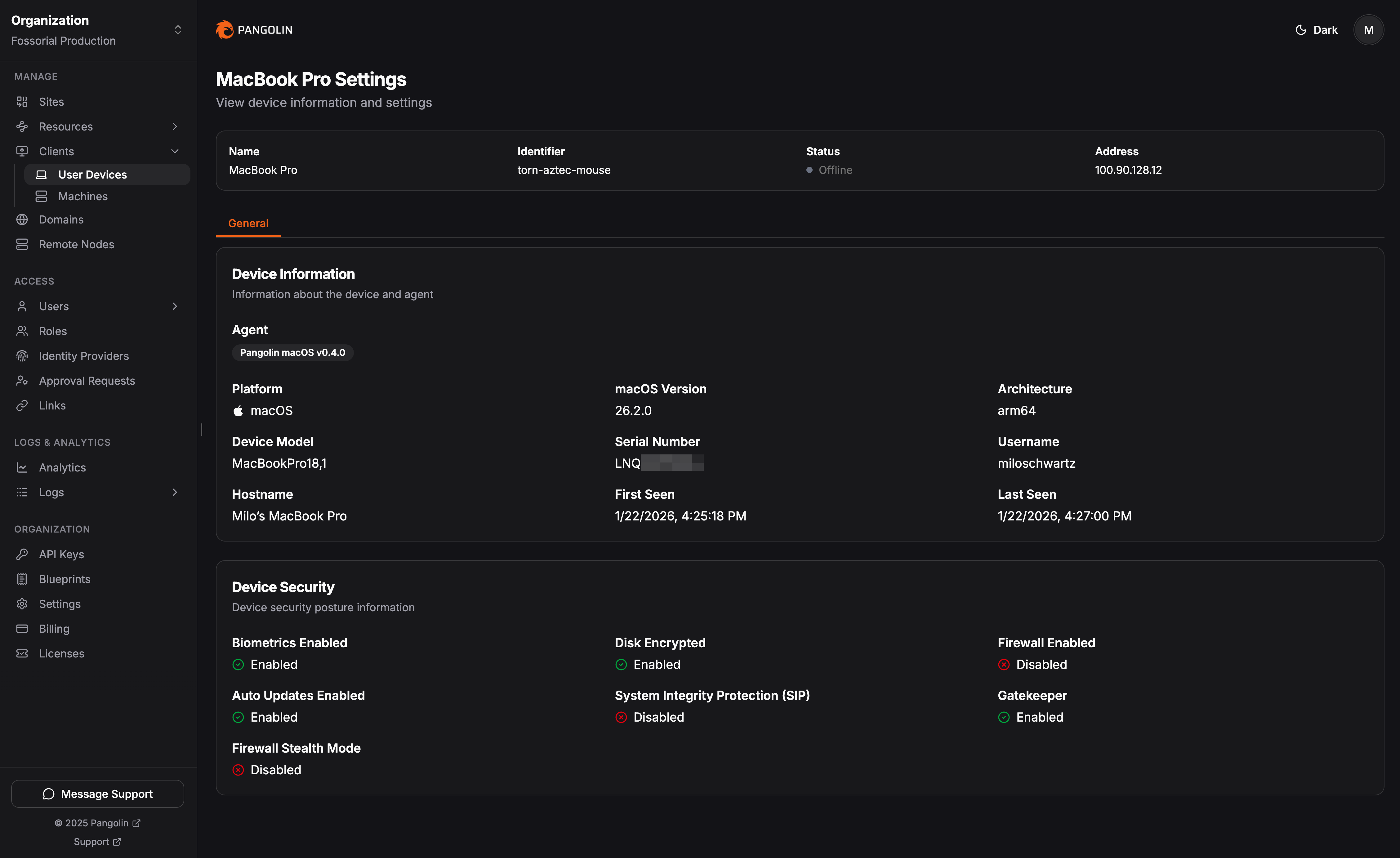The height and width of the screenshot is (858, 1400).
Task: Click the Pangolin logo in header
Action: pos(254,29)
